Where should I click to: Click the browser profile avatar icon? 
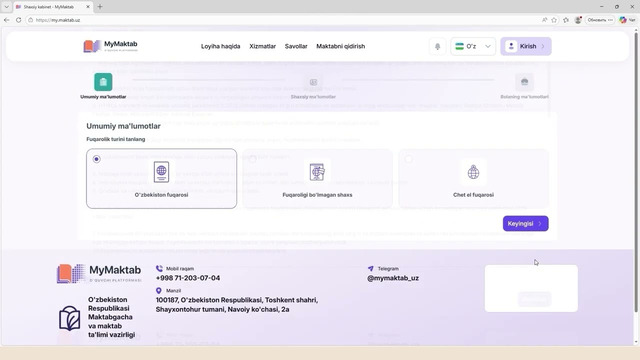coord(578,20)
